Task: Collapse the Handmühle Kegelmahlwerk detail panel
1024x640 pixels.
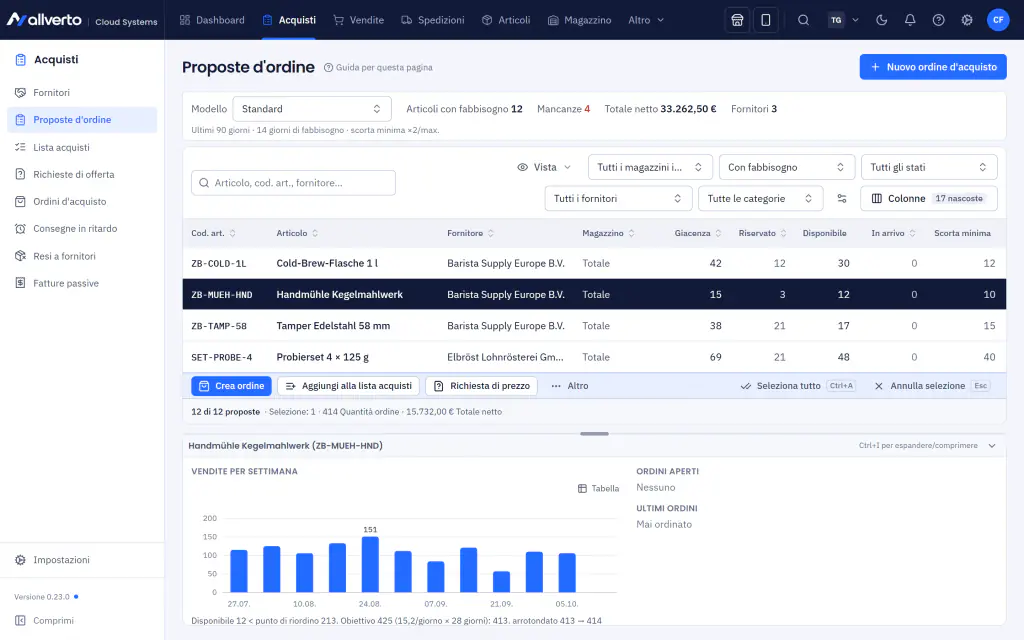Action: [x=992, y=446]
